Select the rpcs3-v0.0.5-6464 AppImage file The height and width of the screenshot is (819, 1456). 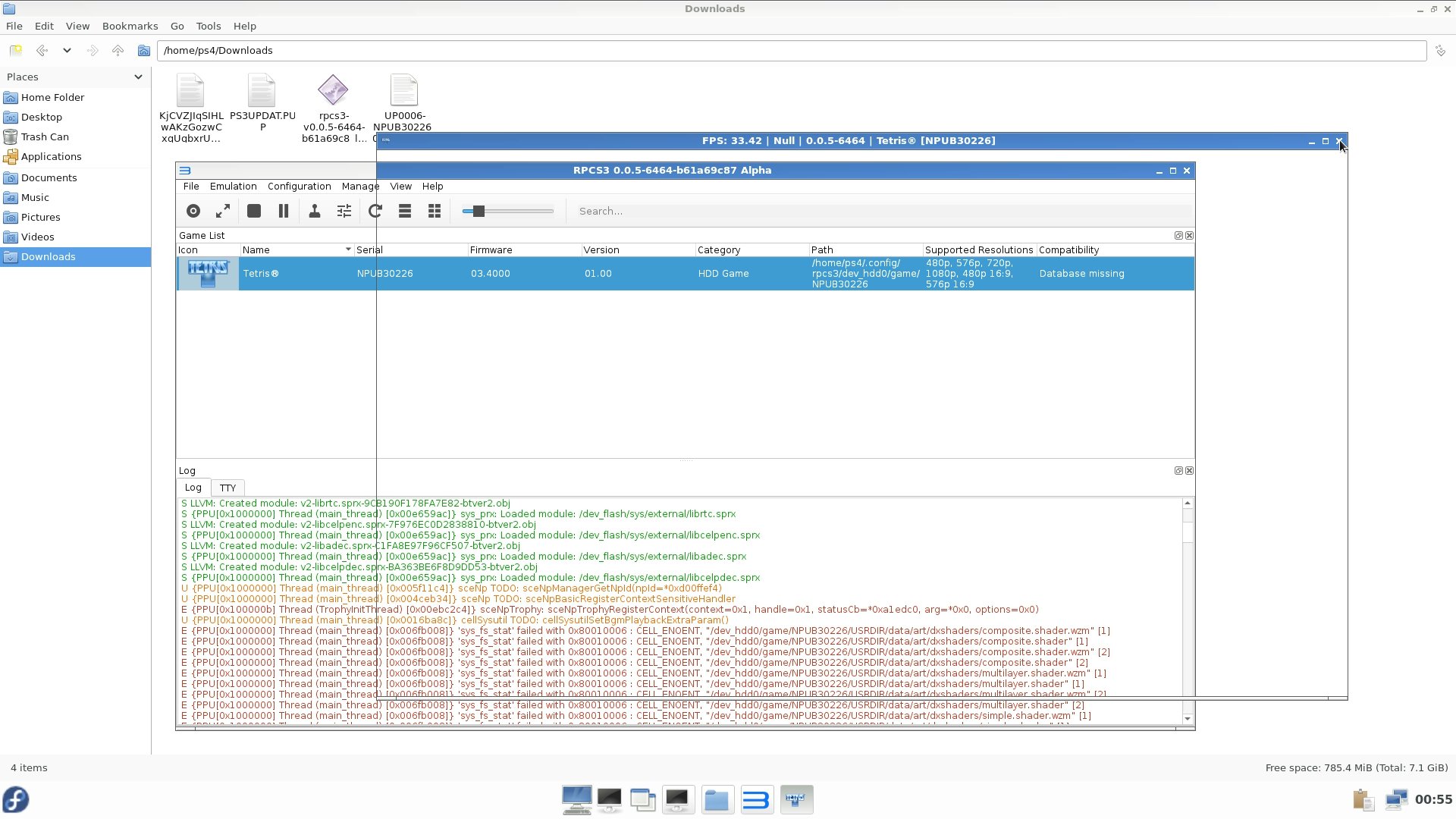pos(334,108)
